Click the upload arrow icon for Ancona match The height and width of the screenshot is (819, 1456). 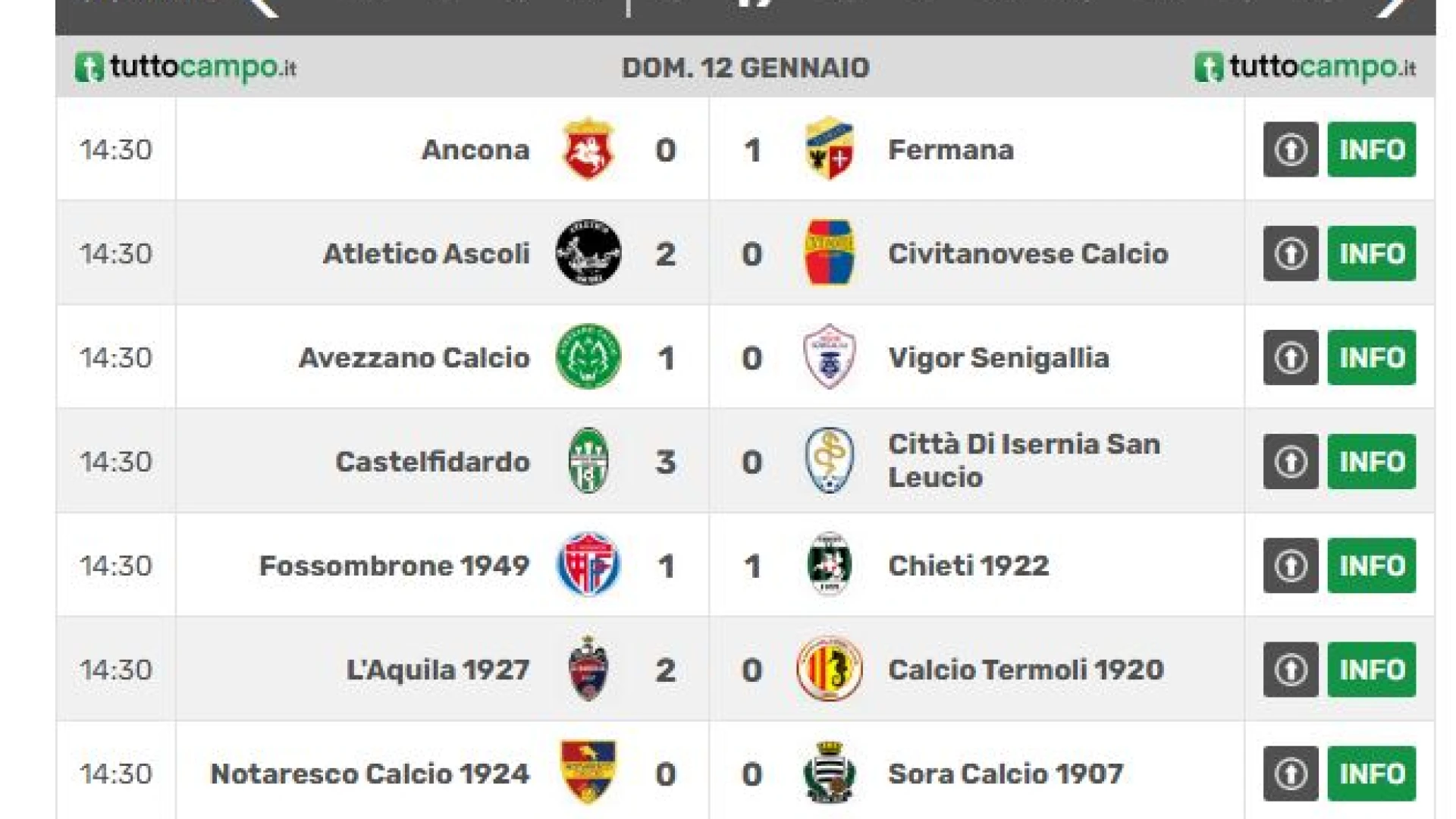coord(1291,149)
